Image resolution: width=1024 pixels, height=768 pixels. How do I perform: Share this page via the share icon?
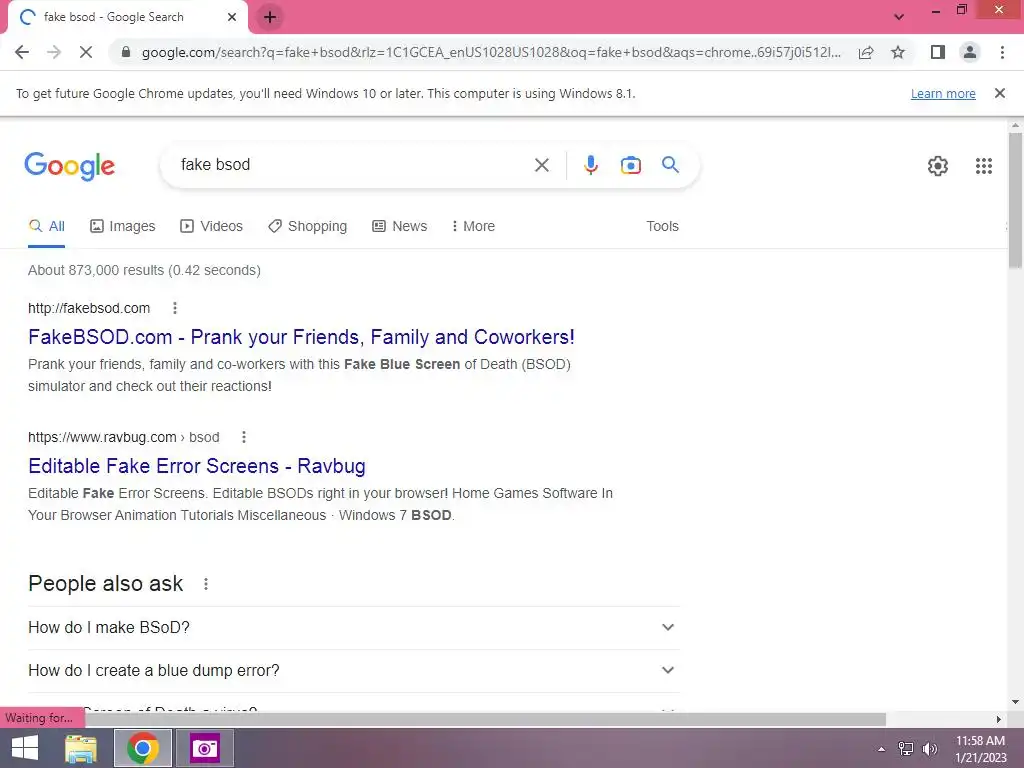point(866,52)
